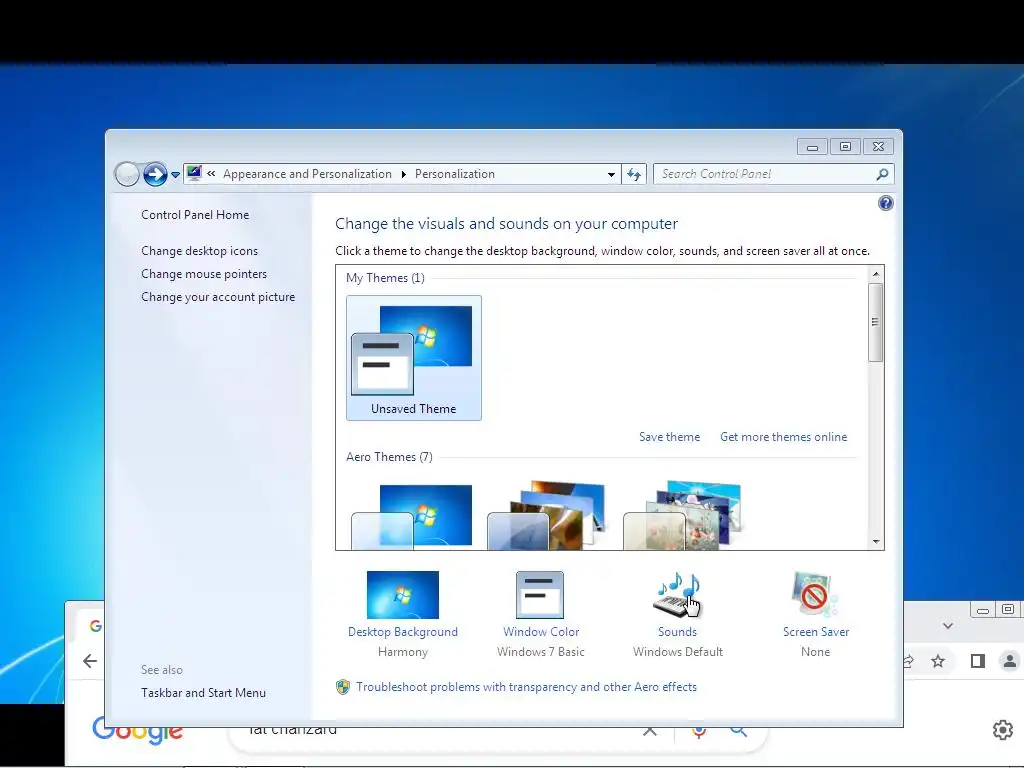
Task: Clear Google search with X icon
Action: click(650, 731)
